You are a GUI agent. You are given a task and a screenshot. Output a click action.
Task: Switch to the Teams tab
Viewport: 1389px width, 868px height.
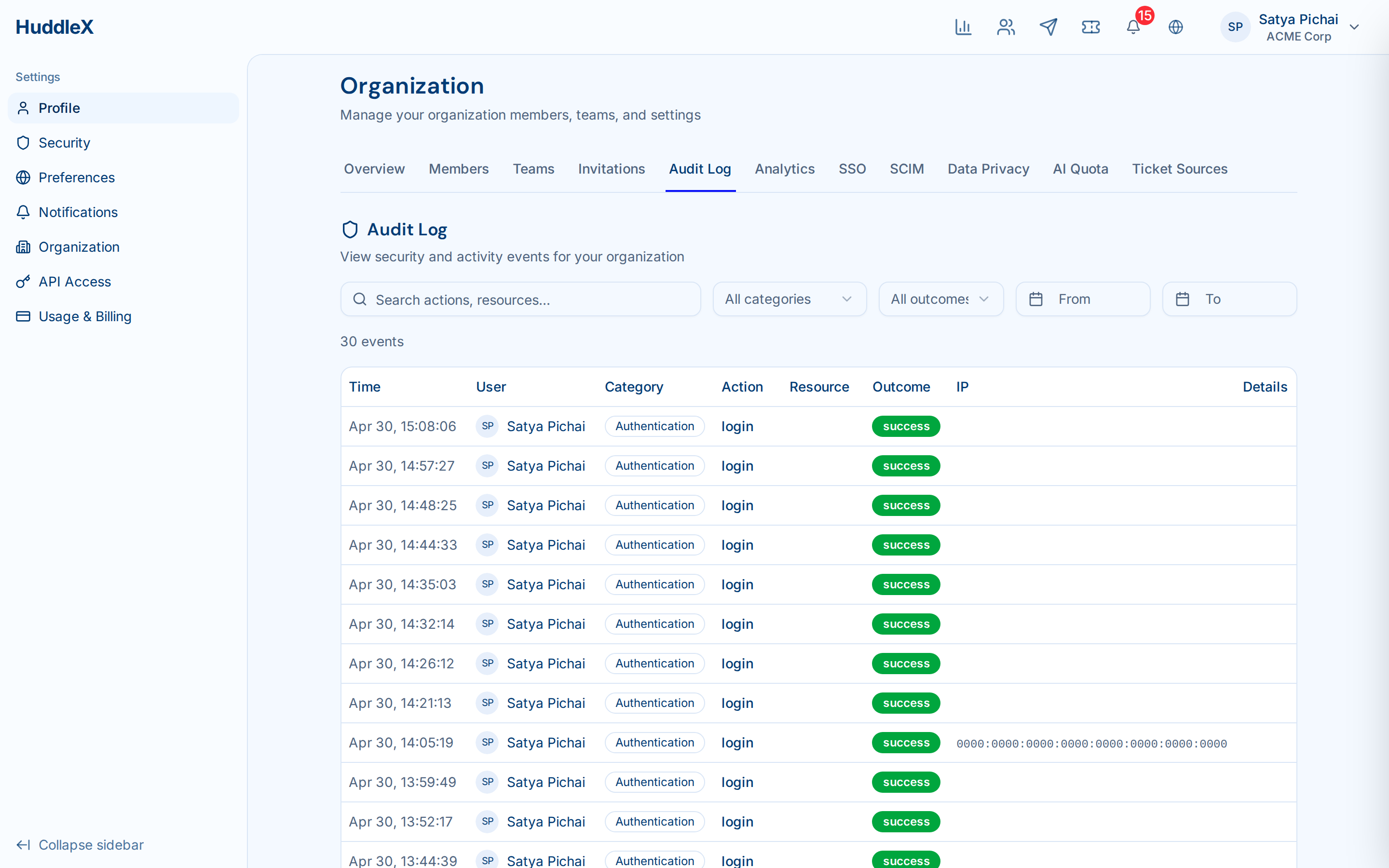pyautogui.click(x=533, y=169)
